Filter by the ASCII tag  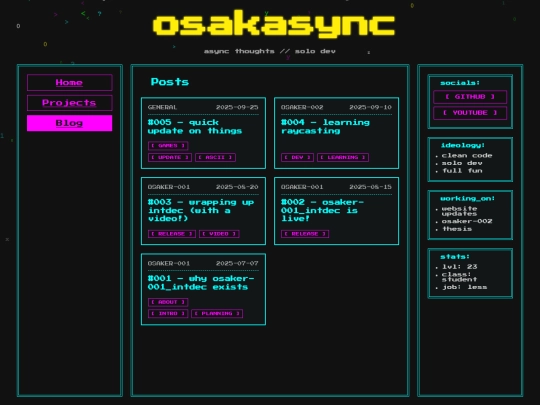[216, 157]
